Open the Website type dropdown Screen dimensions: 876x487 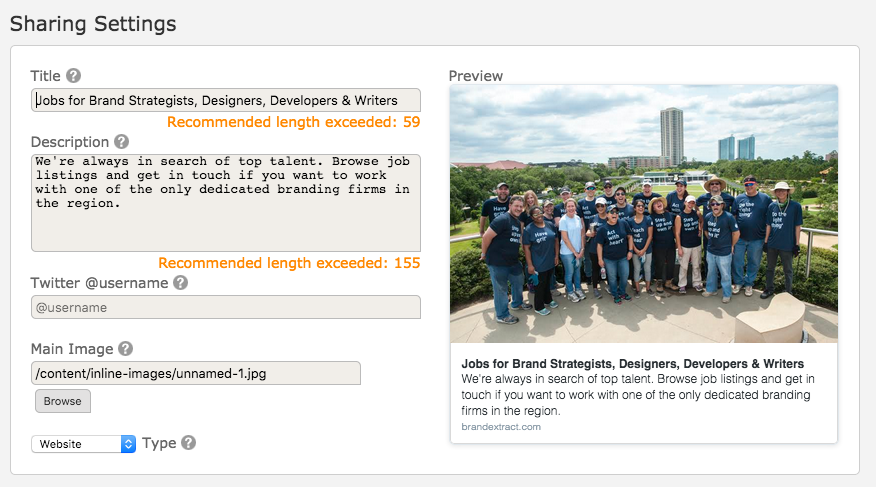pos(83,444)
